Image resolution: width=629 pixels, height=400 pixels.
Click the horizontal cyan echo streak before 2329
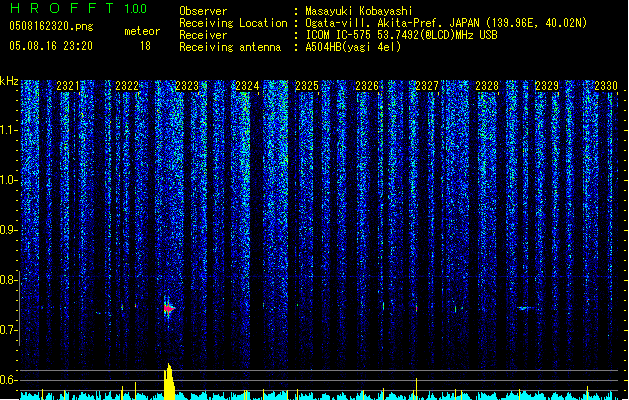point(523,308)
